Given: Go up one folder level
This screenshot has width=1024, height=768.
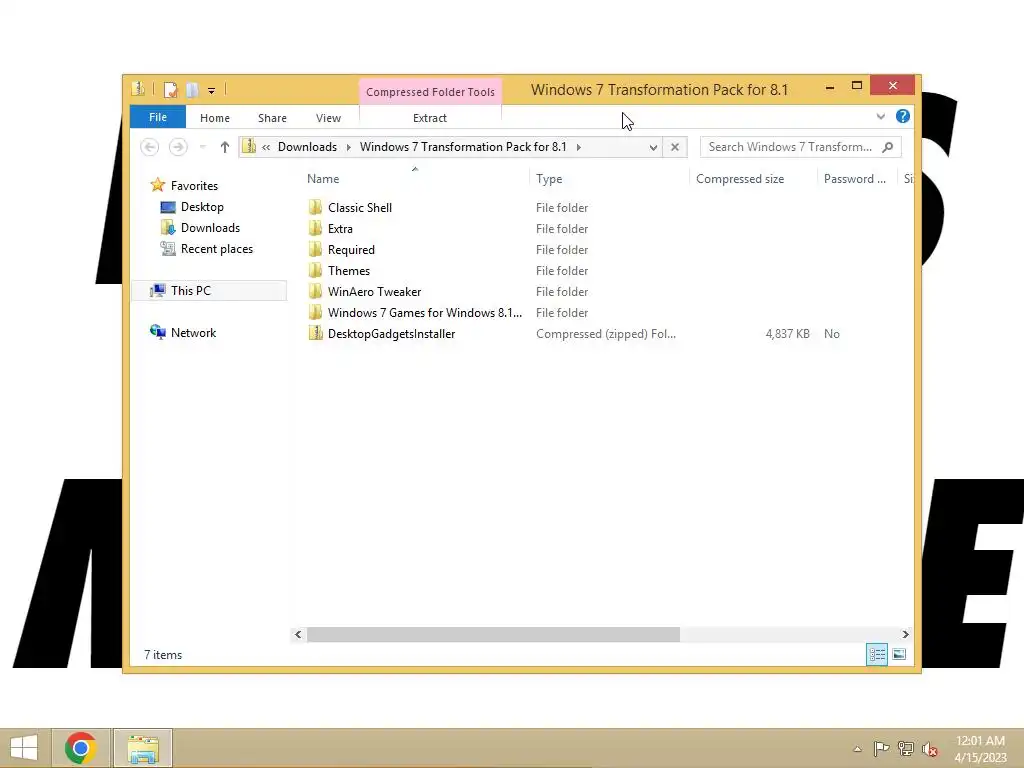Looking at the screenshot, I should click(x=225, y=147).
